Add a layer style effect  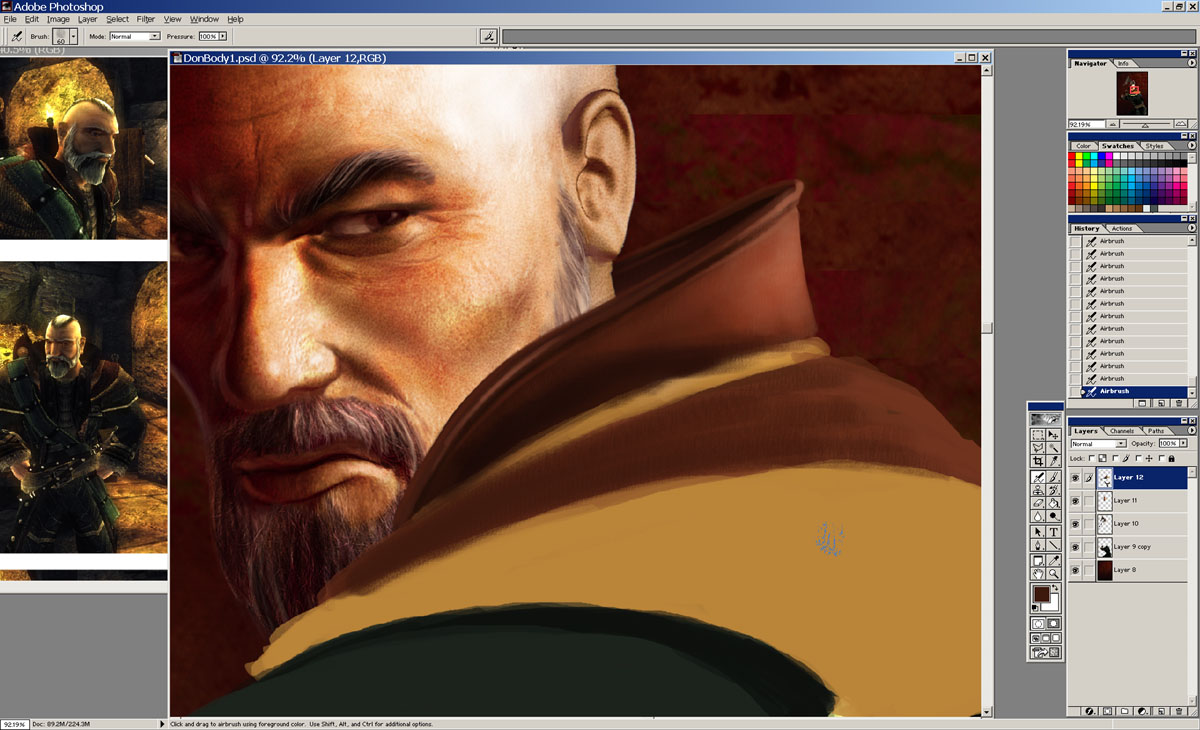coord(1090,712)
